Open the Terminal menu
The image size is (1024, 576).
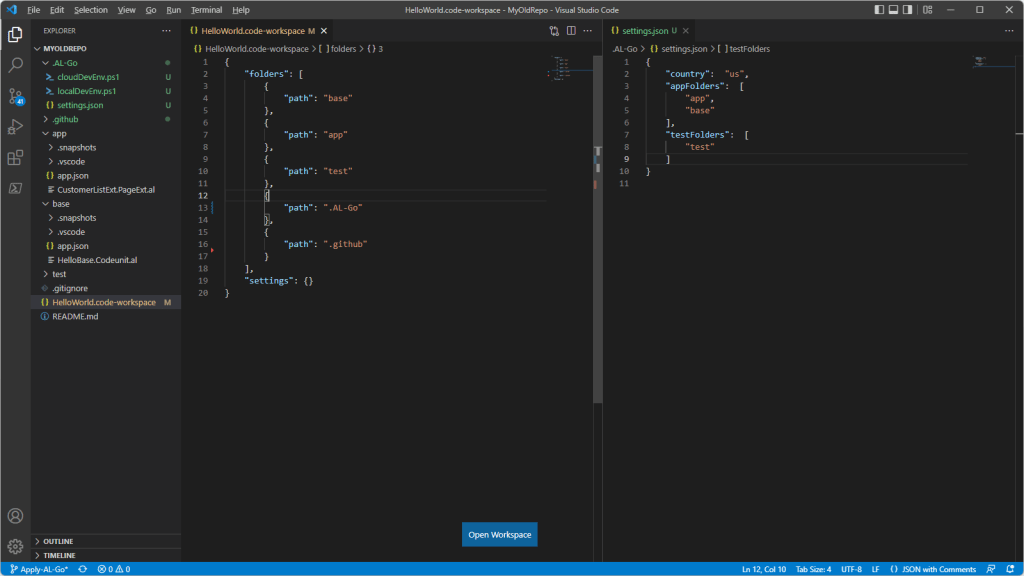click(206, 10)
